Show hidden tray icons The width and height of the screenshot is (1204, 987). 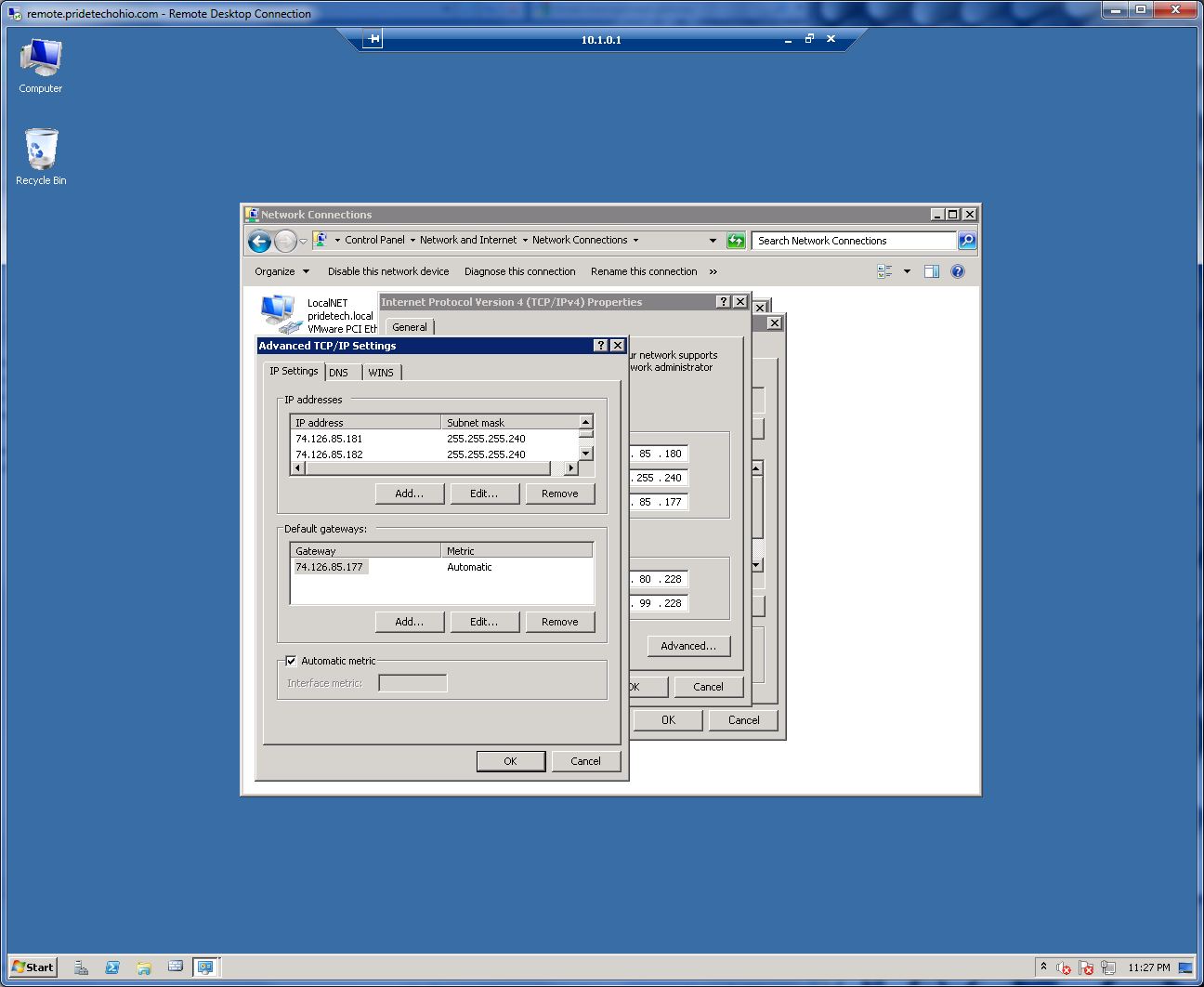tap(1043, 967)
